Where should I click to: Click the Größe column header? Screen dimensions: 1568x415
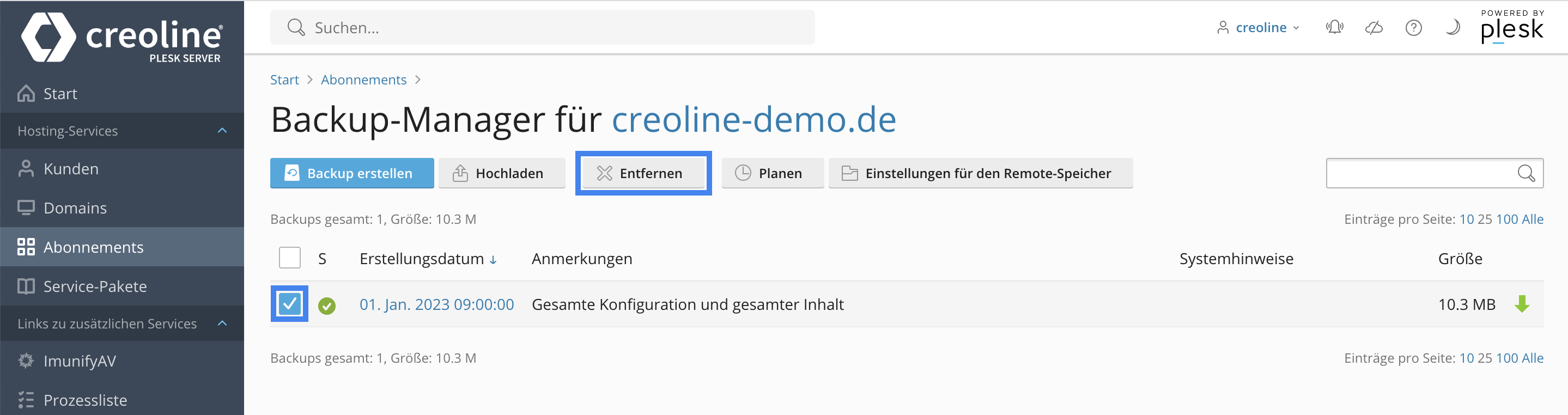[x=1460, y=259]
